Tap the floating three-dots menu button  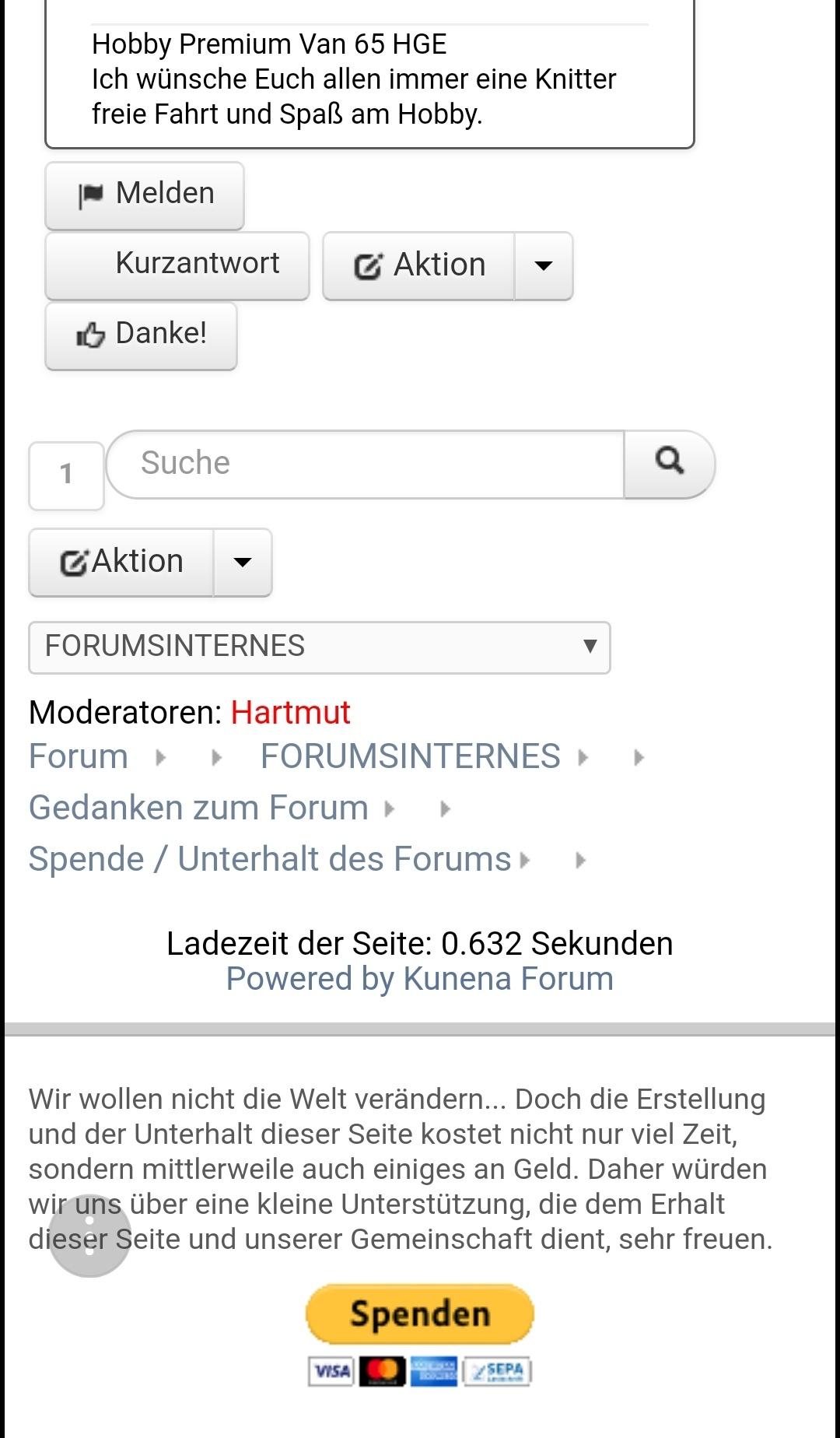[x=89, y=1236]
